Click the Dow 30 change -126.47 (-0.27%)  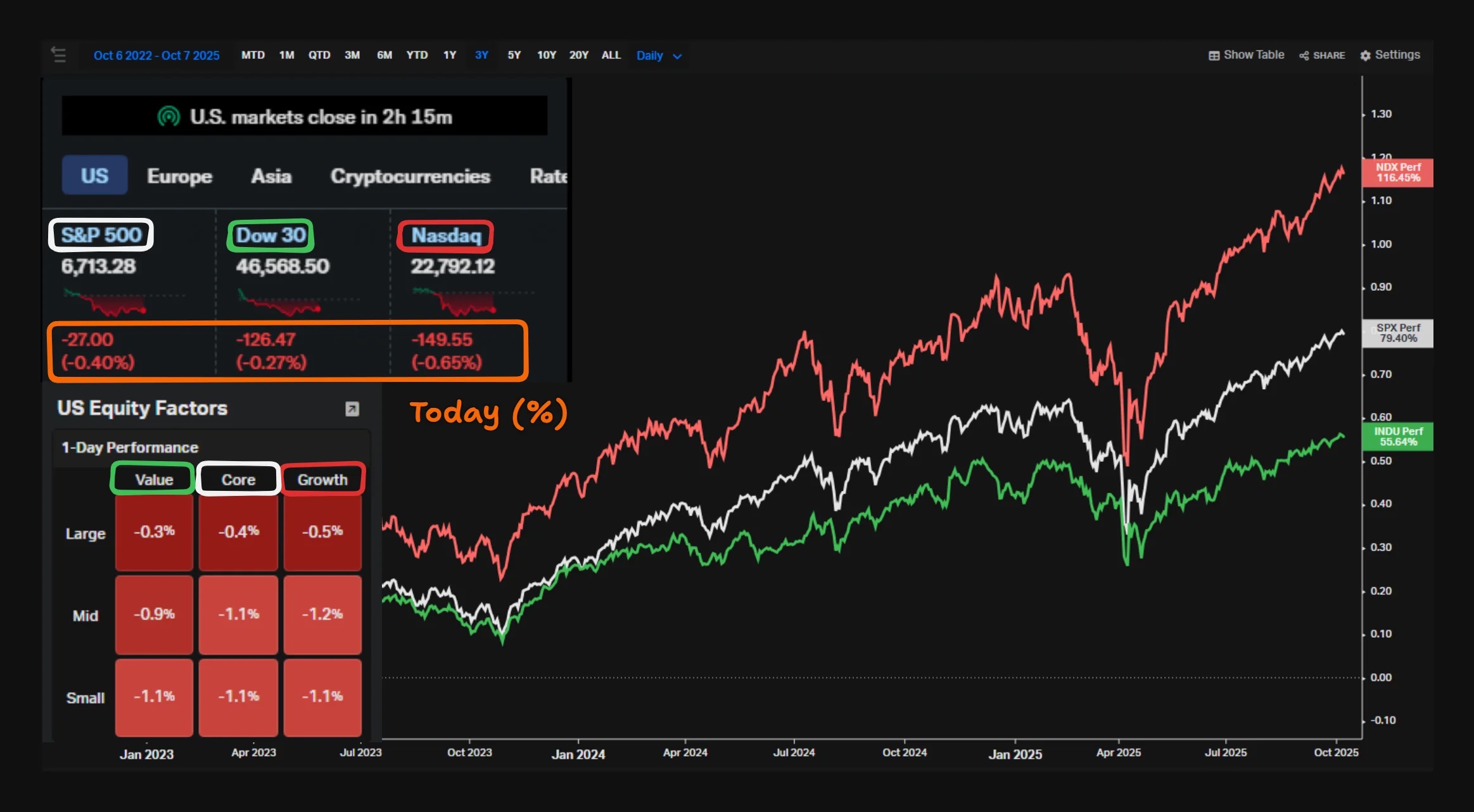click(x=271, y=351)
